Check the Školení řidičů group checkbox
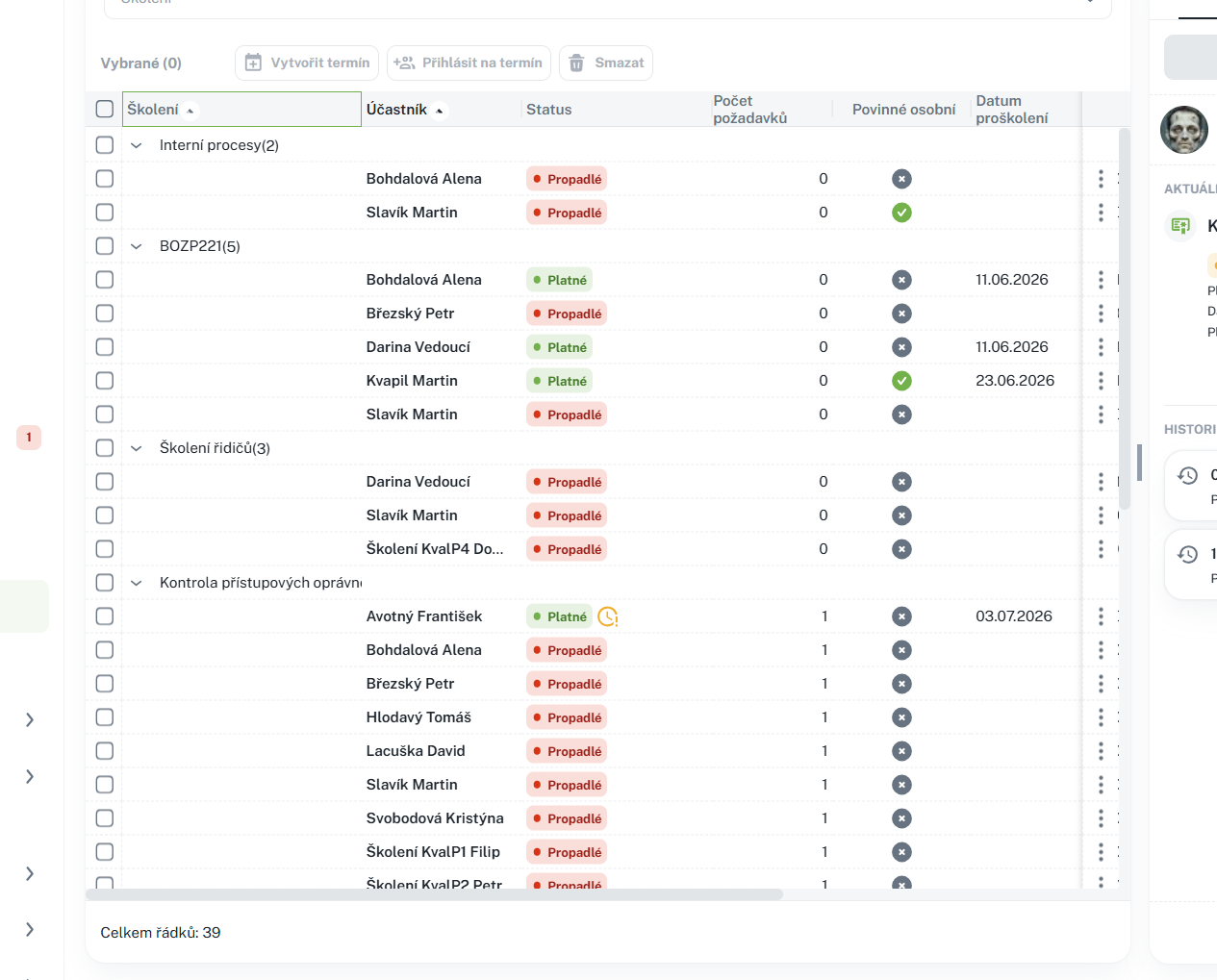 click(105, 448)
